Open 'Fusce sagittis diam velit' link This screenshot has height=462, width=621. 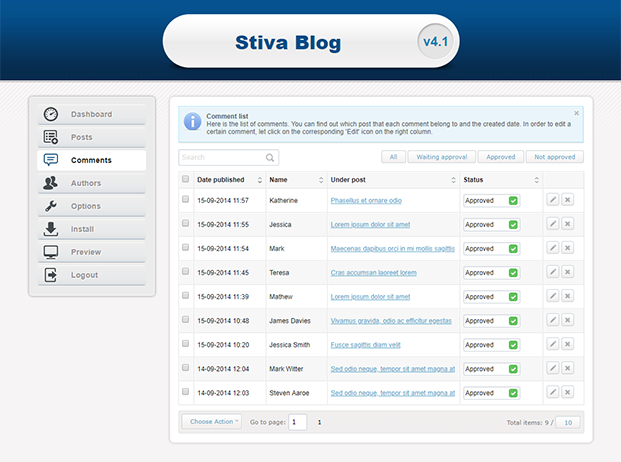(x=366, y=345)
